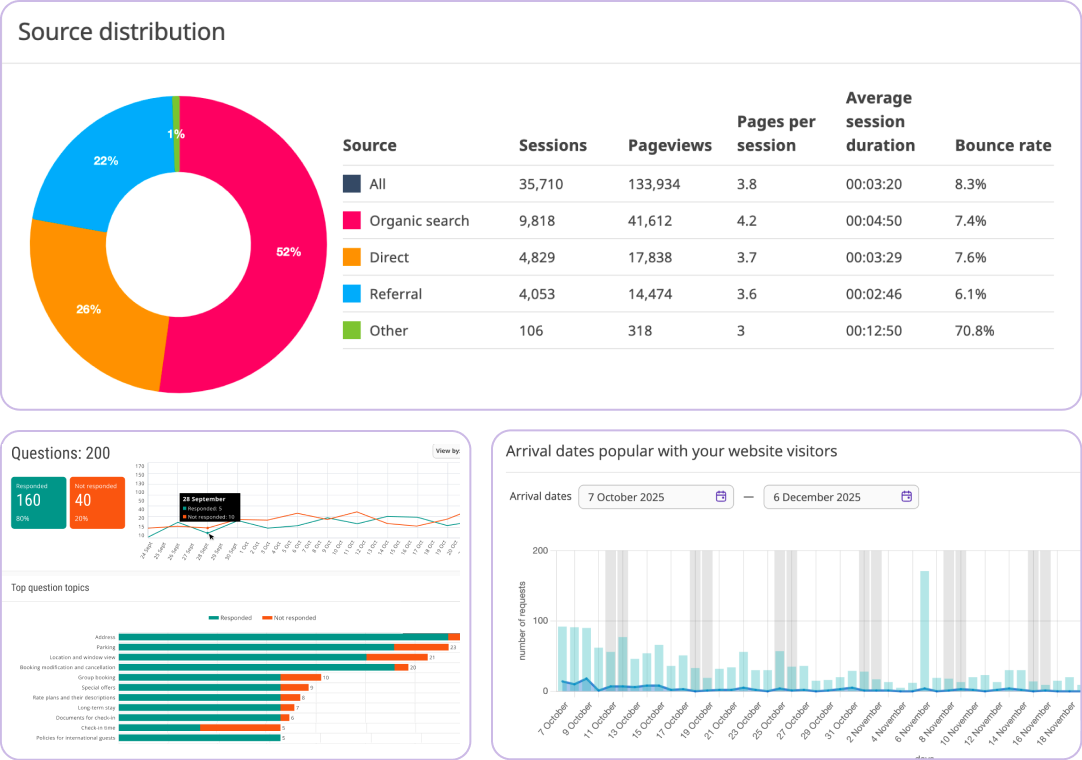
Task: Click the Referral blue legend square
Action: [x=351, y=293]
